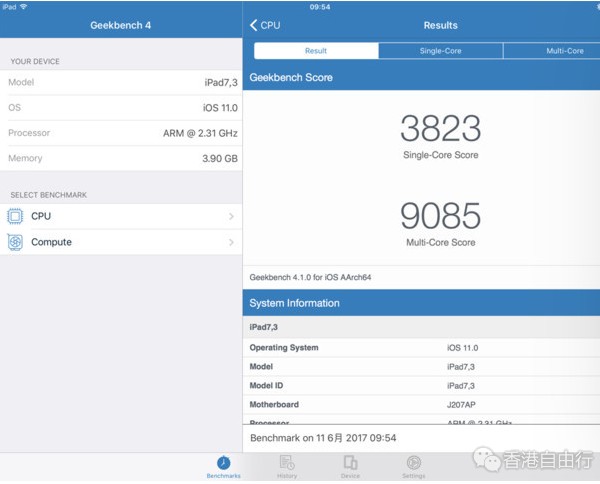Tap the Model ID row
The width and height of the screenshot is (600, 484).
[421, 386]
